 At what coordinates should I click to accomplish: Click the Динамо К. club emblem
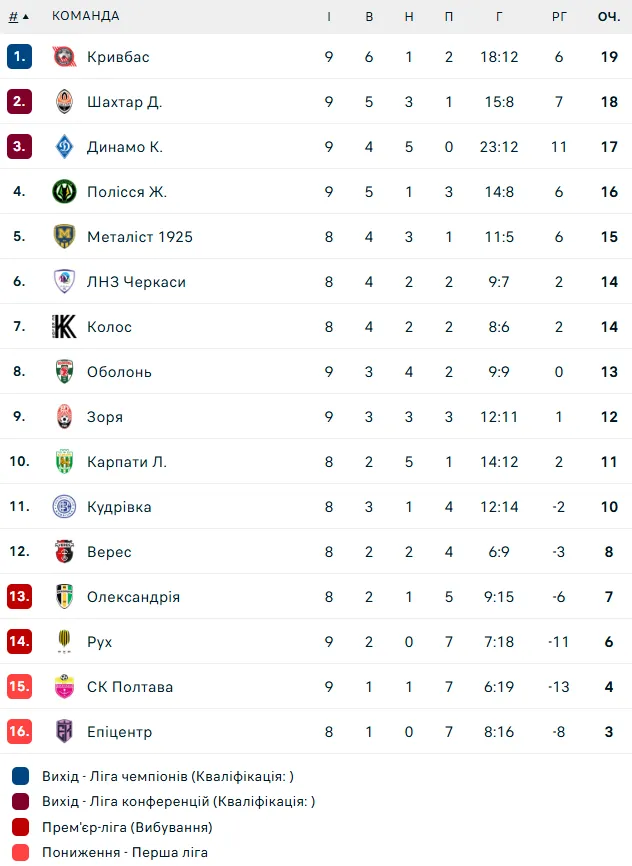(64, 147)
